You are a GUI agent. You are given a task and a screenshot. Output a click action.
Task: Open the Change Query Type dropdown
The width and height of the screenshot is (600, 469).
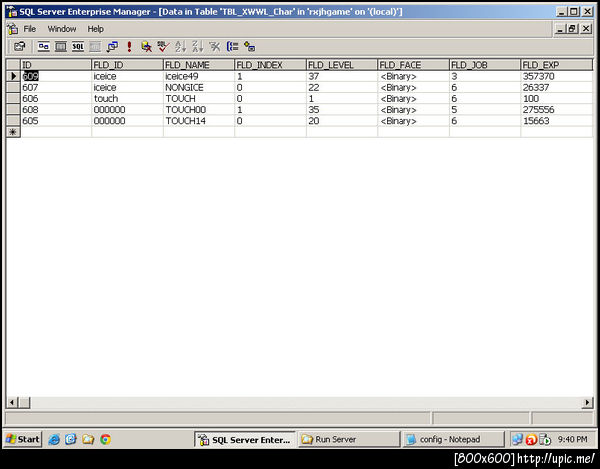(x=112, y=47)
